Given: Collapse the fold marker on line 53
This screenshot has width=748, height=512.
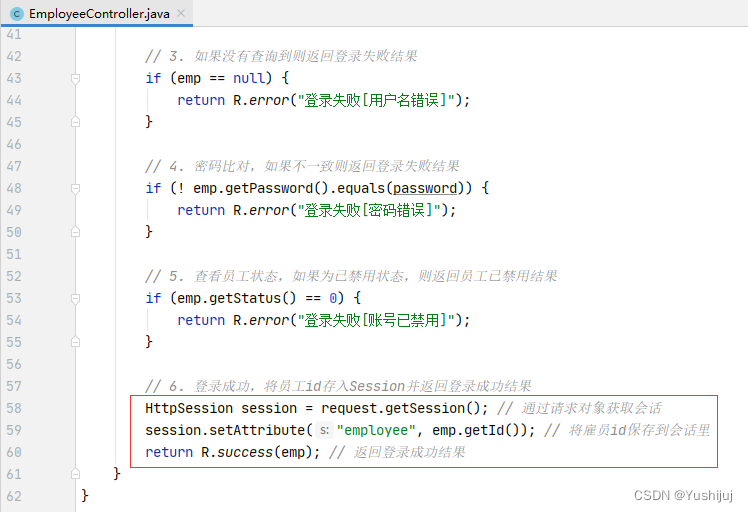Looking at the screenshot, I should (75, 298).
